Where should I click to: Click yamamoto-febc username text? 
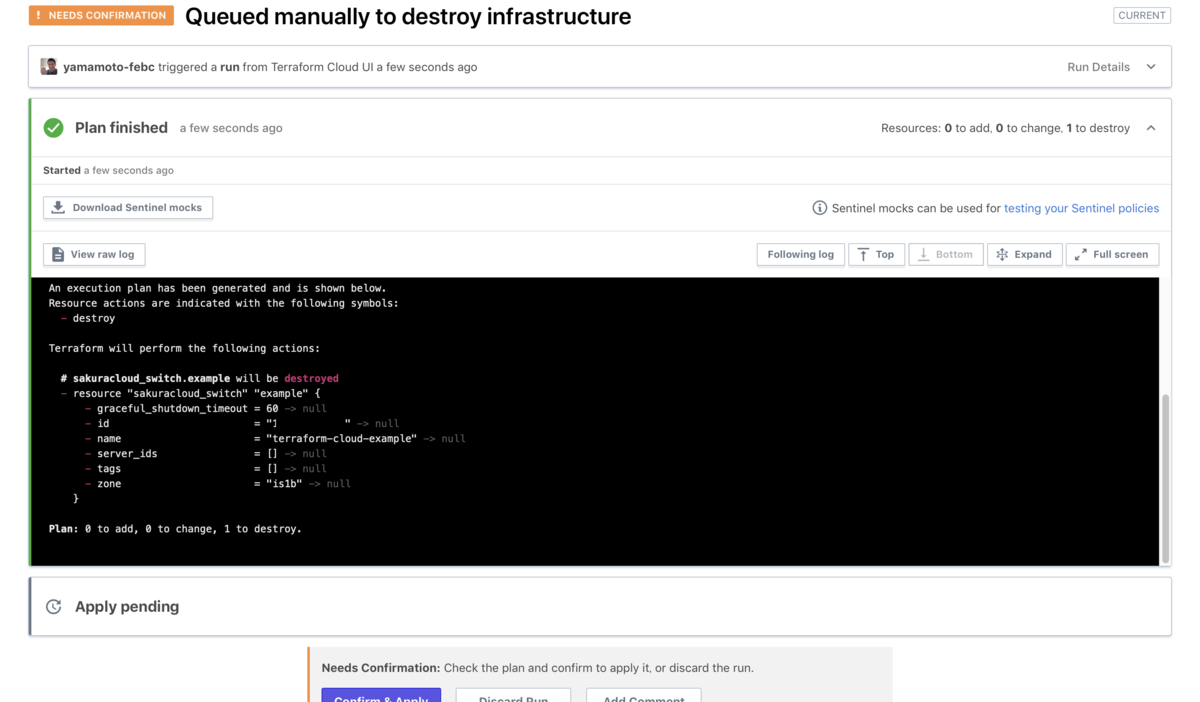click(108, 67)
